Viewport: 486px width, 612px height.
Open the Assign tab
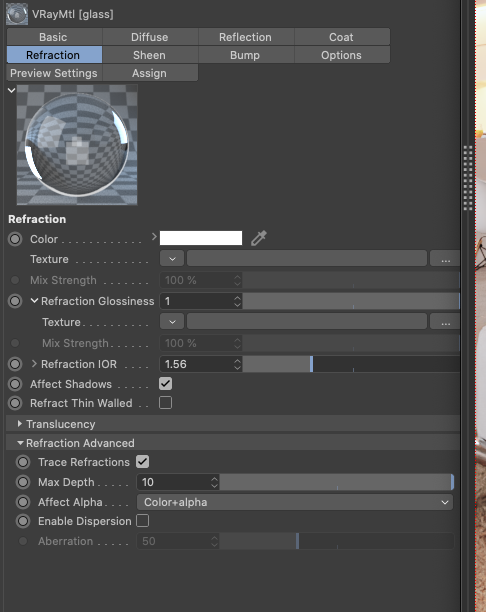[x=150, y=73]
